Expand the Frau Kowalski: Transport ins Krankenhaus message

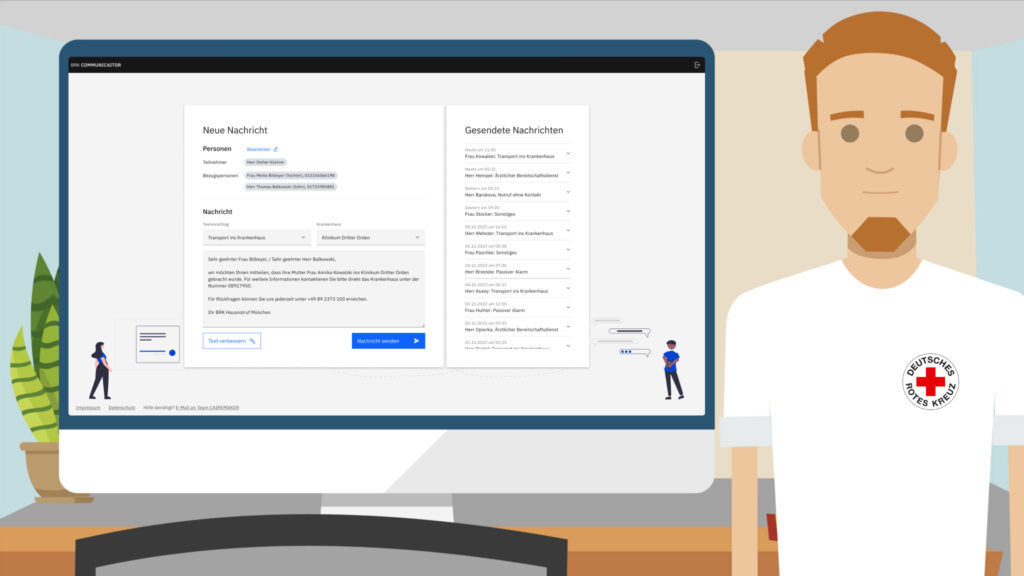click(x=568, y=154)
